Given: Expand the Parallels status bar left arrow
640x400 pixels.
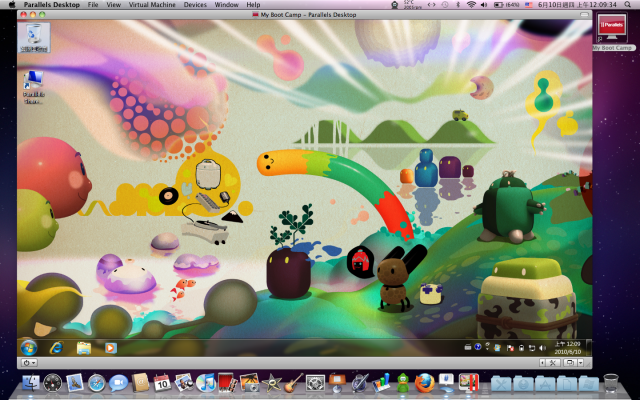Looking at the screenshot, I should click(x=542, y=362).
